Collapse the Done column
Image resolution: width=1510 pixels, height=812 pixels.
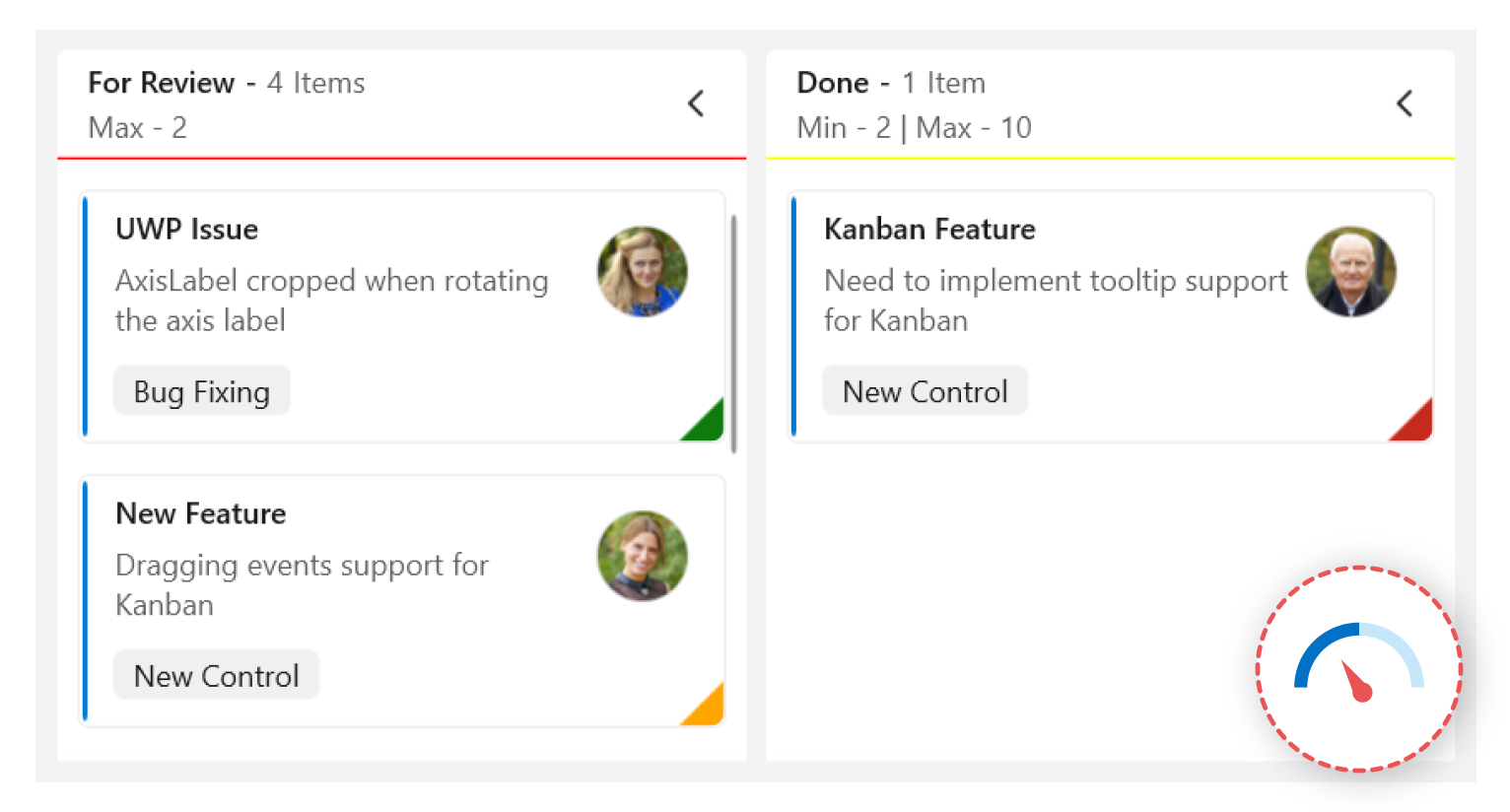tap(1405, 103)
